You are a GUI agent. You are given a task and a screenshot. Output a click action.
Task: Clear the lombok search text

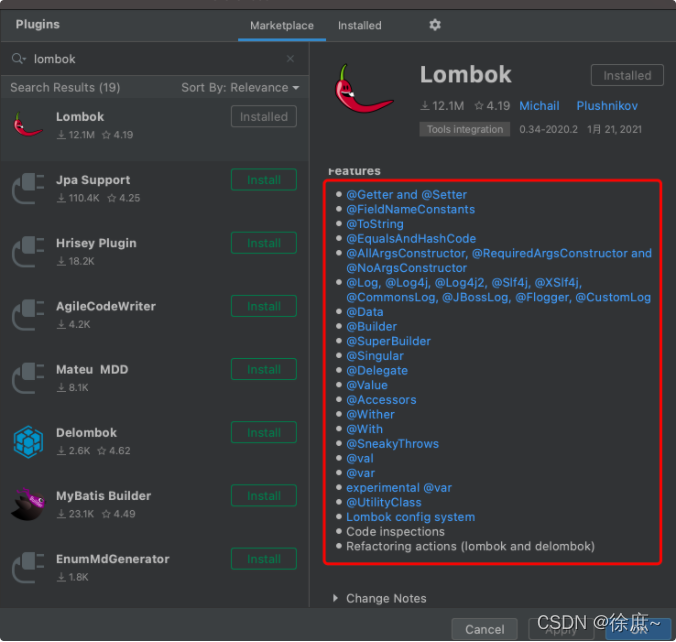pyautogui.click(x=291, y=58)
